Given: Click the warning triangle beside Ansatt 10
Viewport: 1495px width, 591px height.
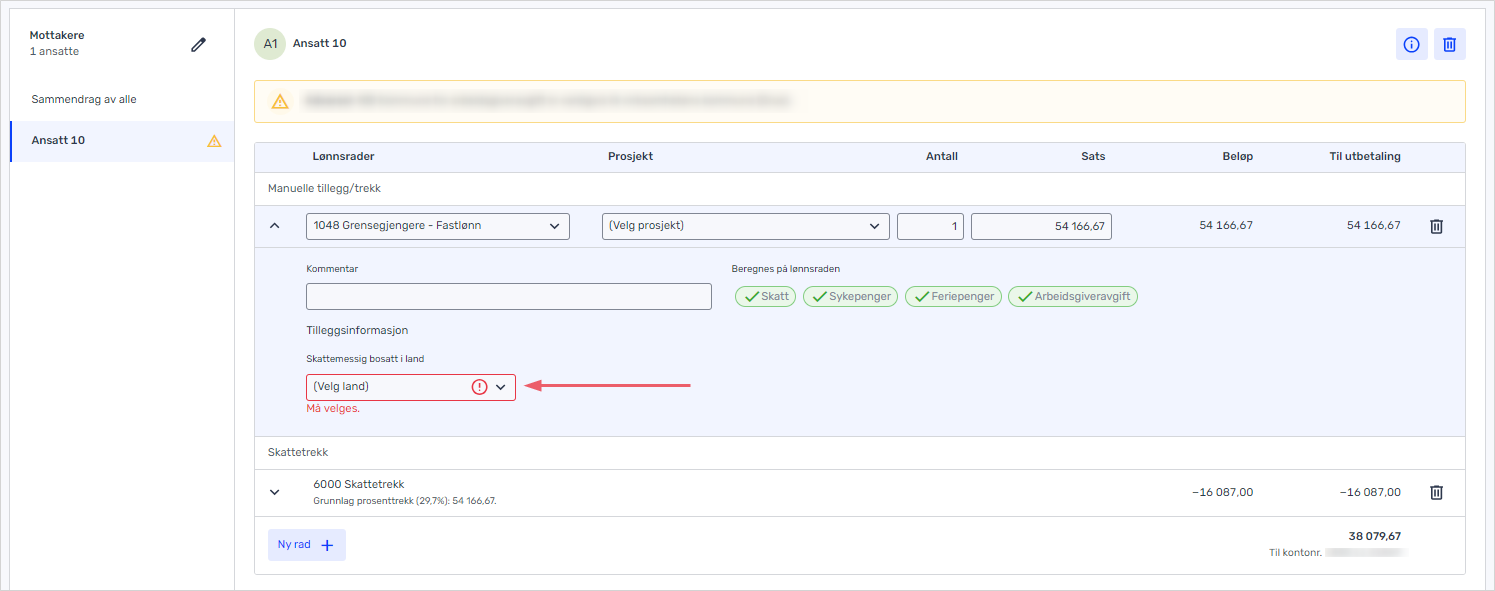Looking at the screenshot, I should tap(214, 141).
